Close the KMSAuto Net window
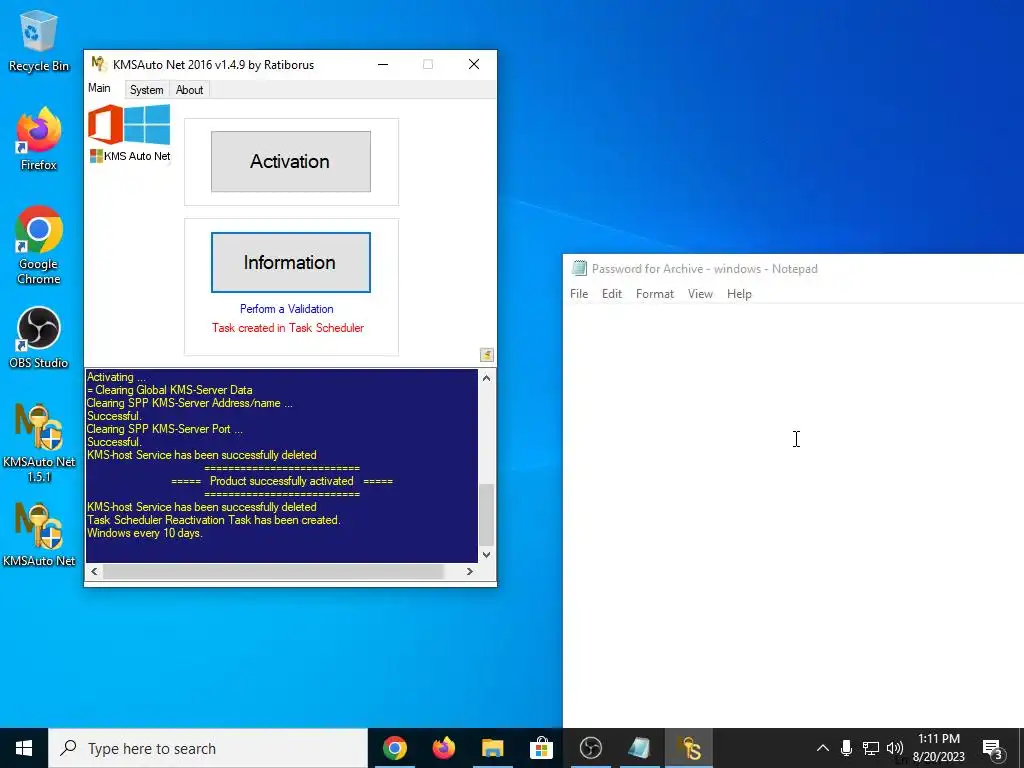The width and height of the screenshot is (1024, 768). 474,64
